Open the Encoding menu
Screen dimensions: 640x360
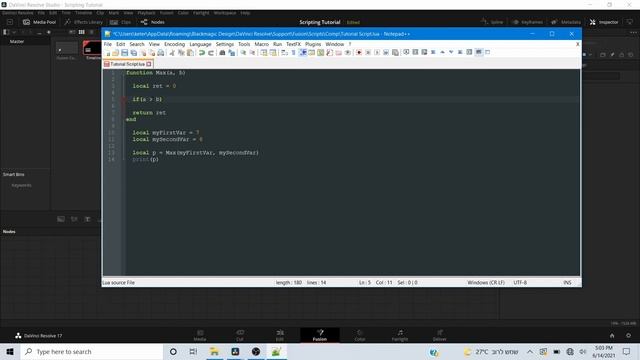click(174, 44)
